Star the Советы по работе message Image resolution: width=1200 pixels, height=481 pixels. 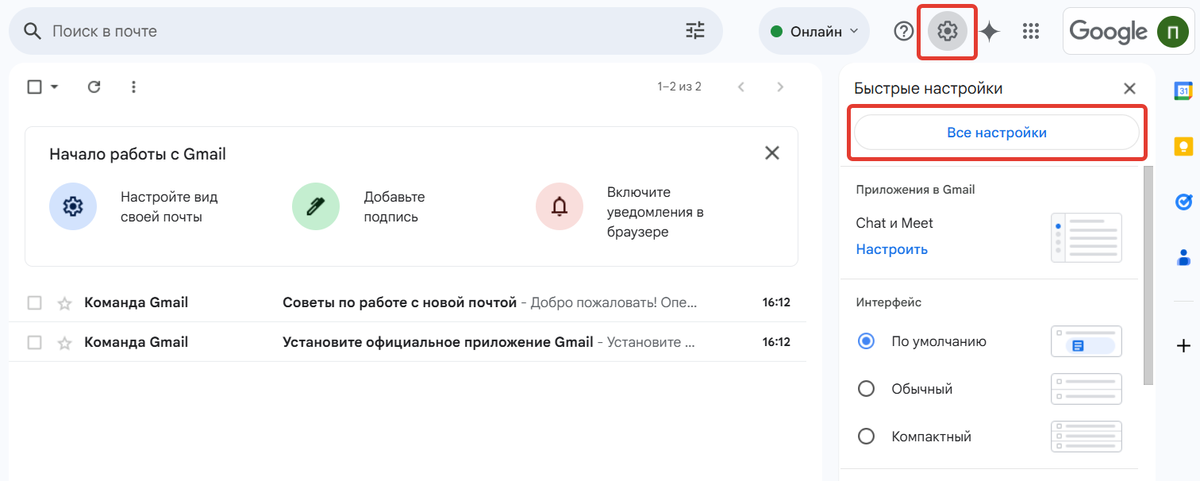(65, 303)
